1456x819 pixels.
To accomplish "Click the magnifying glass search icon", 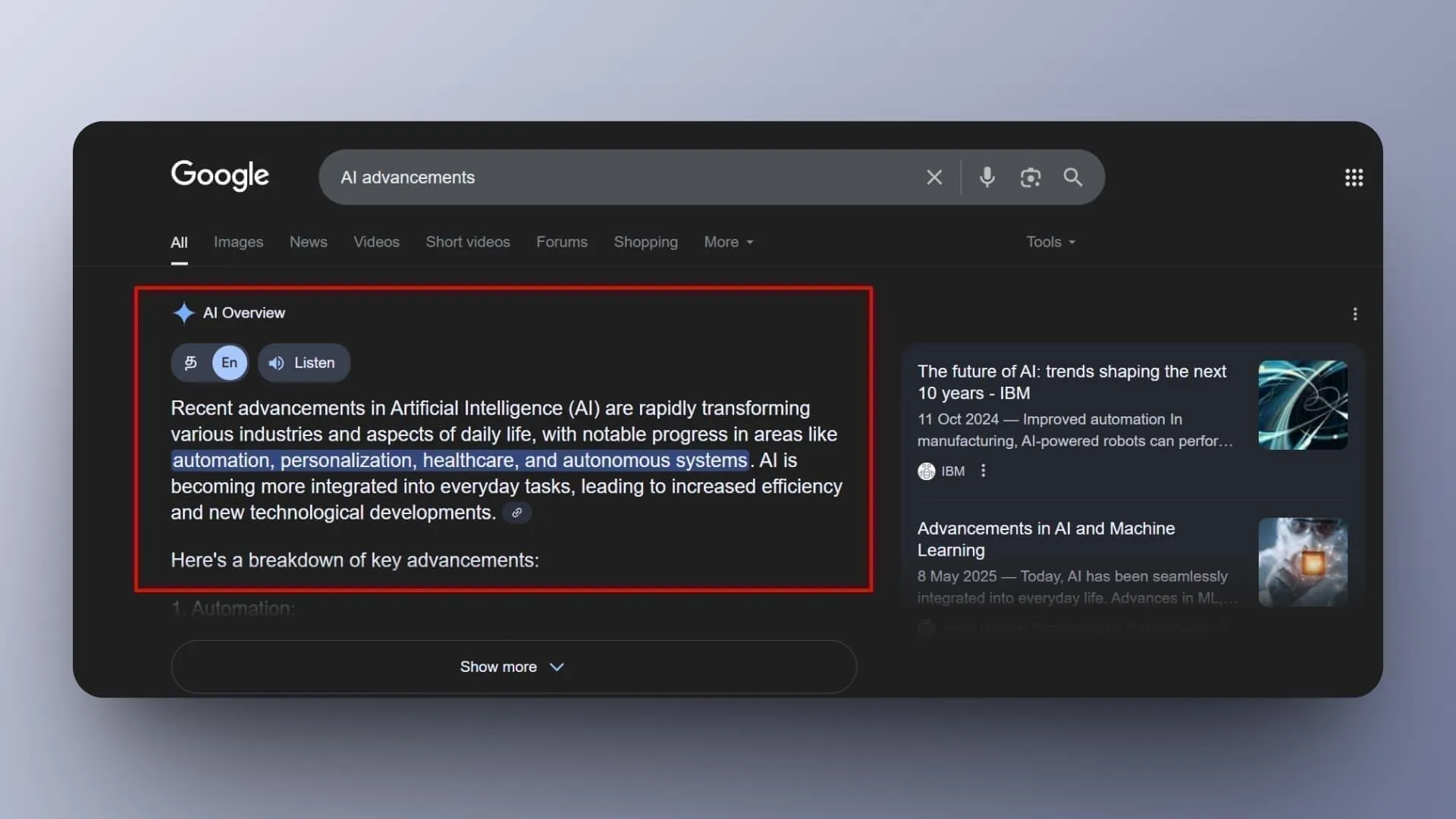I will (1072, 177).
